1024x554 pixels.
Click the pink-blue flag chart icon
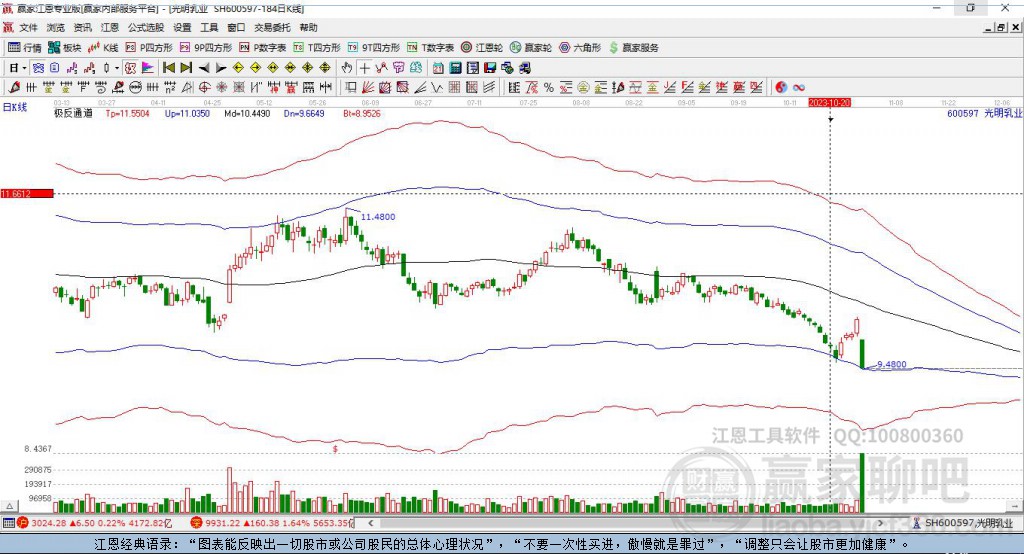[148, 68]
